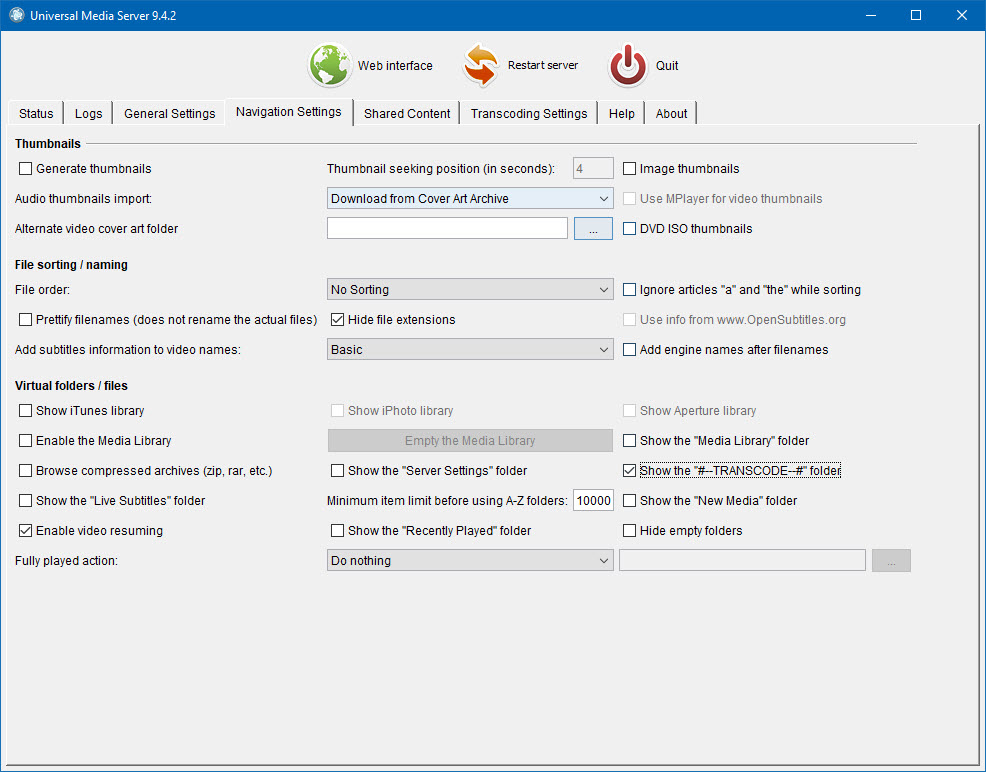Click the red Quit power icon
The height and width of the screenshot is (772, 986).
[x=628, y=65]
